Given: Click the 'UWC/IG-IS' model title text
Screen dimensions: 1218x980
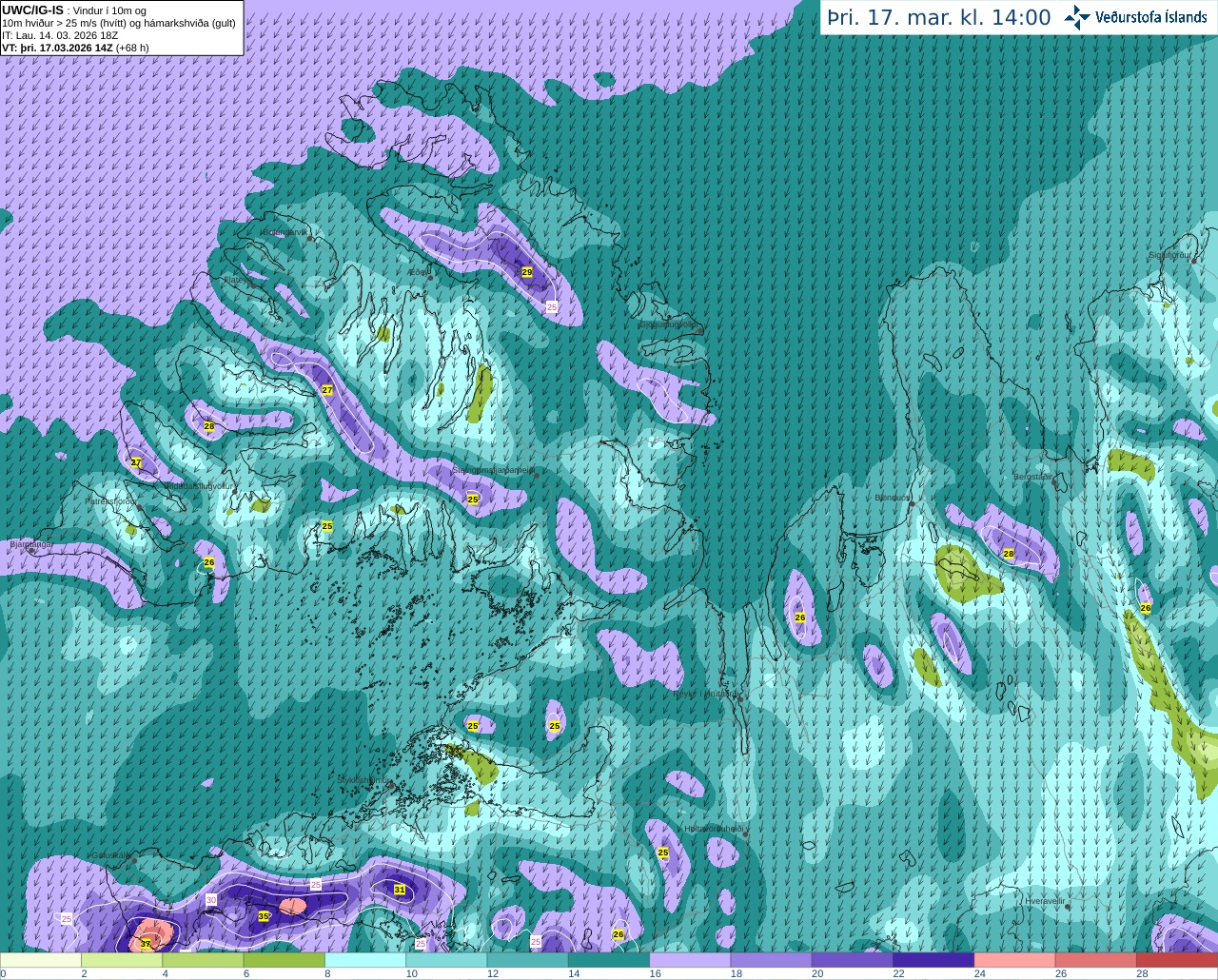Looking at the screenshot, I should (x=32, y=10).
